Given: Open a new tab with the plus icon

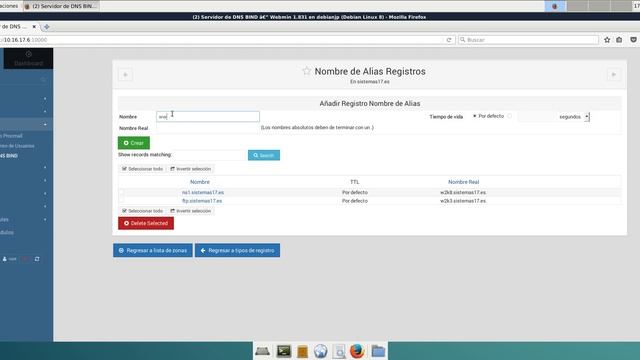Looking at the screenshot, I should (47, 27).
